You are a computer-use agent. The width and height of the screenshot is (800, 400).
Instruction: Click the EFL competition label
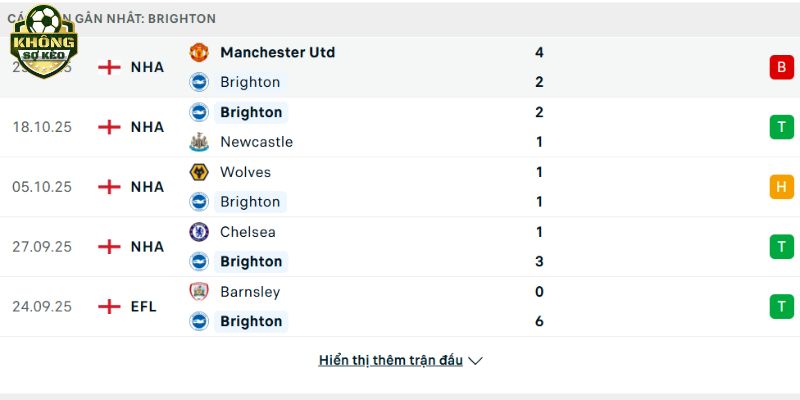tap(143, 307)
